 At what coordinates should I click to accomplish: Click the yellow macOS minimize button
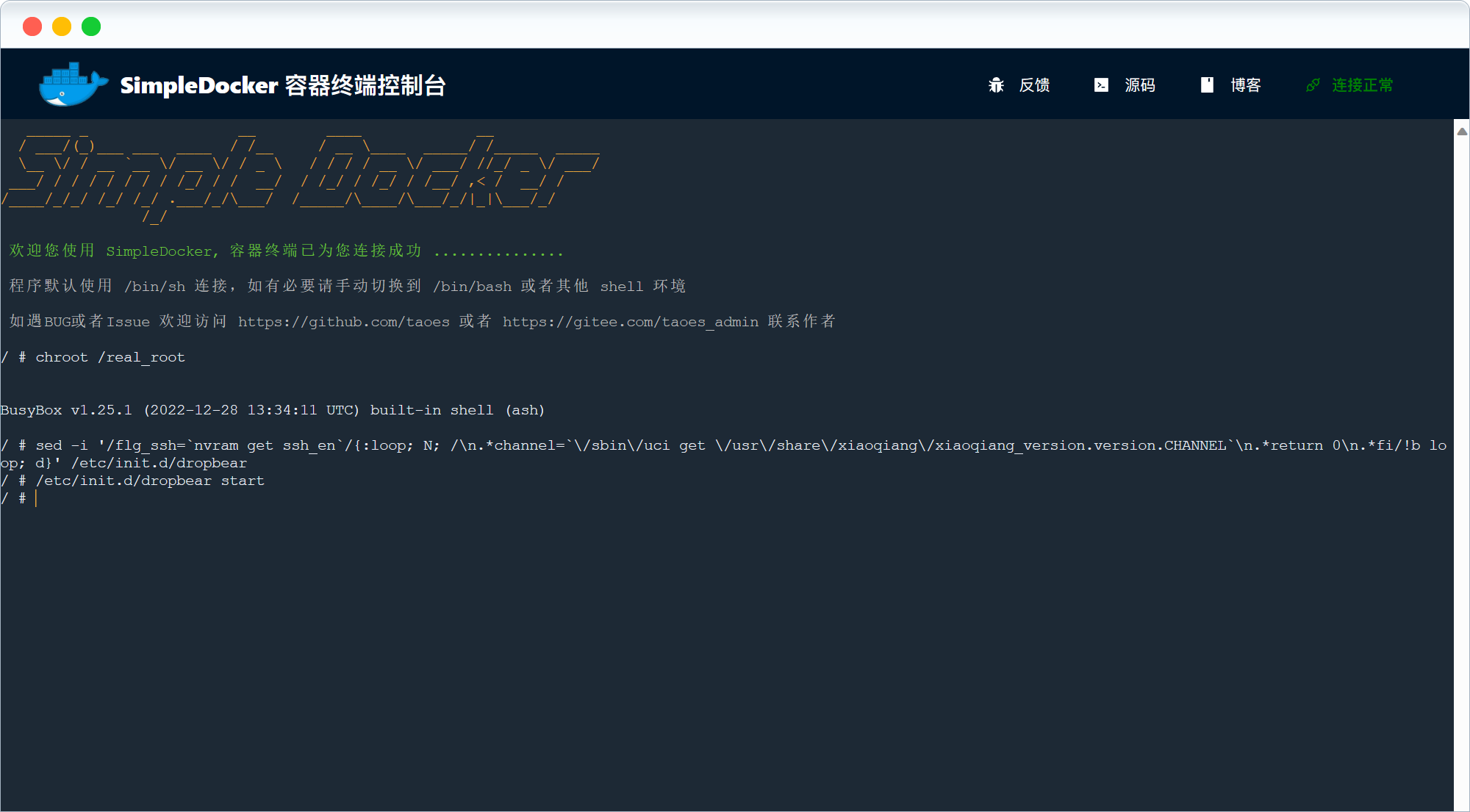tap(62, 26)
